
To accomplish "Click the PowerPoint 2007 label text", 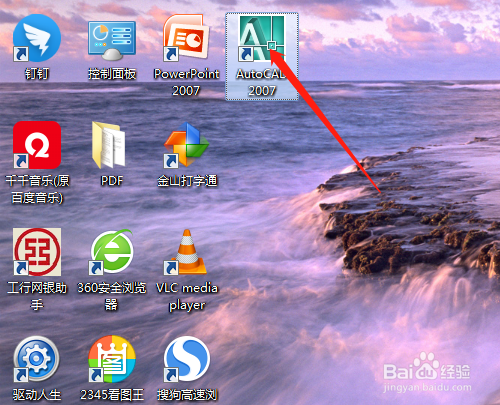I will 187,82.
